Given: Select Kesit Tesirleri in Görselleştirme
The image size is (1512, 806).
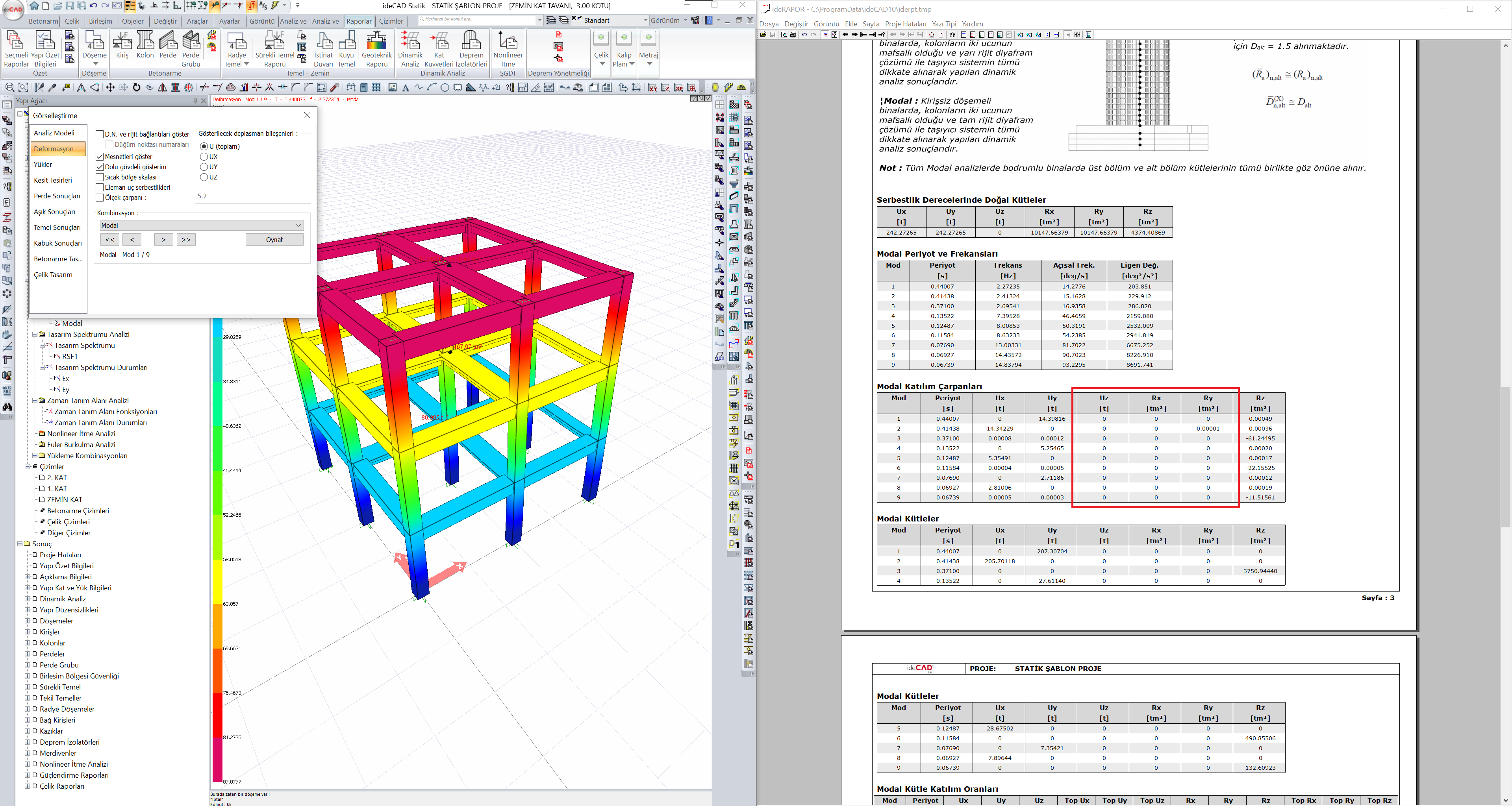Looking at the screenshot, I should [53, 180].
